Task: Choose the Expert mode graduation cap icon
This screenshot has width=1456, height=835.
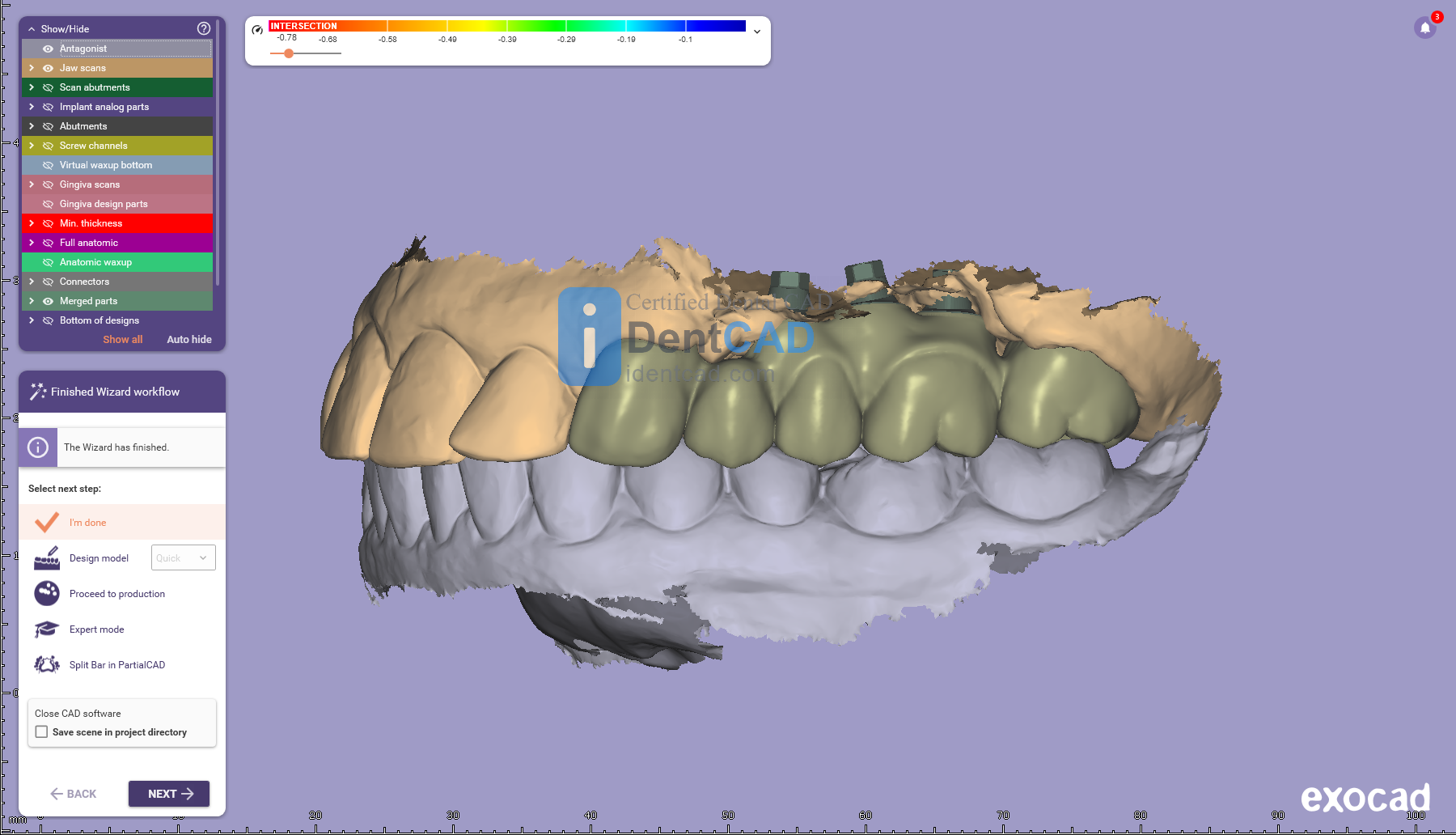Action: click(x=47, y=629)
